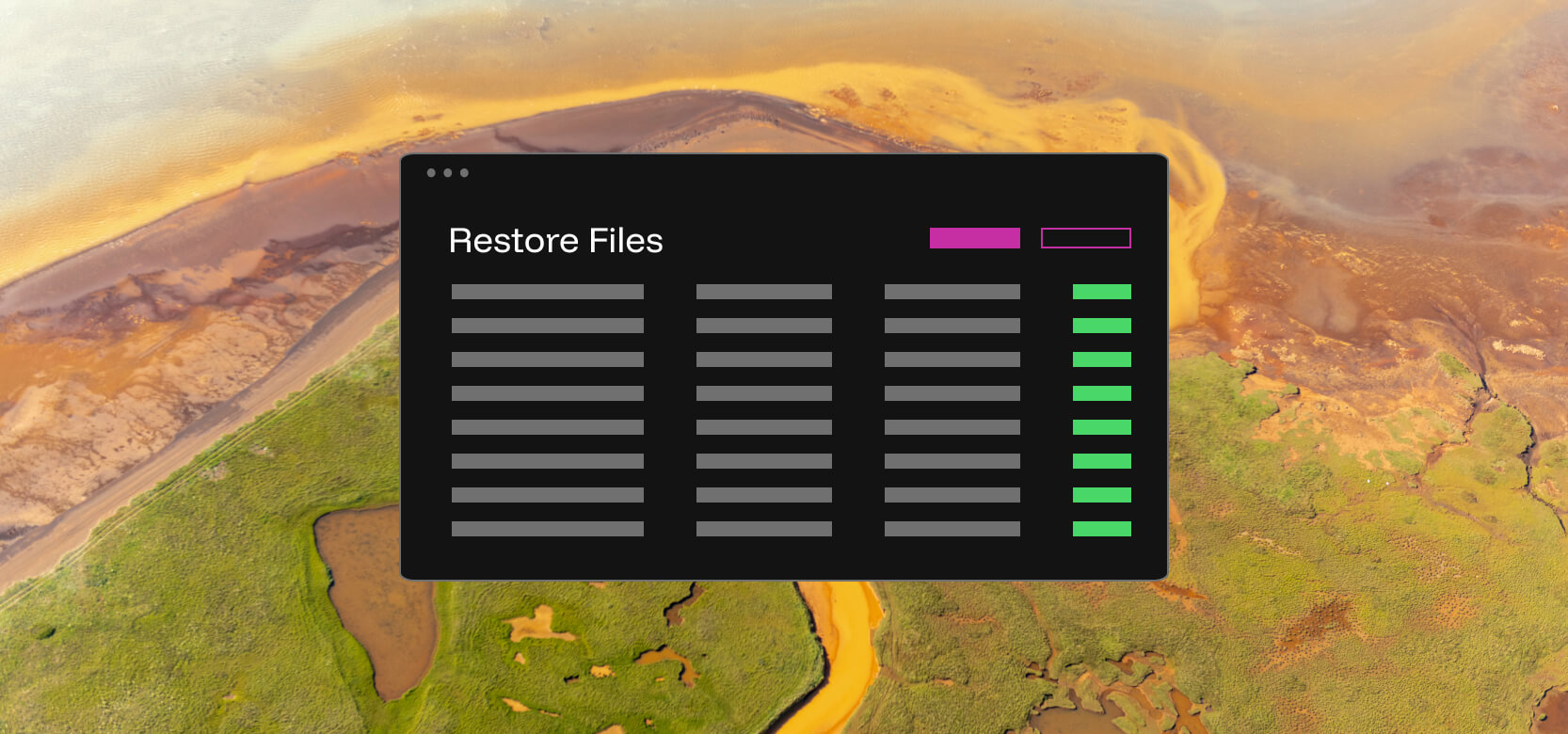1568x734 pixels.
Task: Click the Restore Files heading
Action: [x=555, y=241]
